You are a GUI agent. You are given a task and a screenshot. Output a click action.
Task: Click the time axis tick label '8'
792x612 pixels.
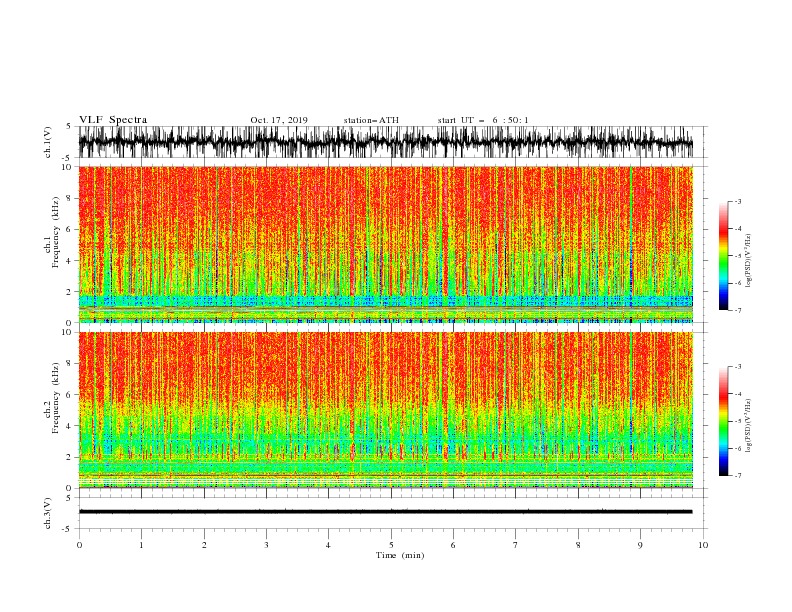(578, 545)
